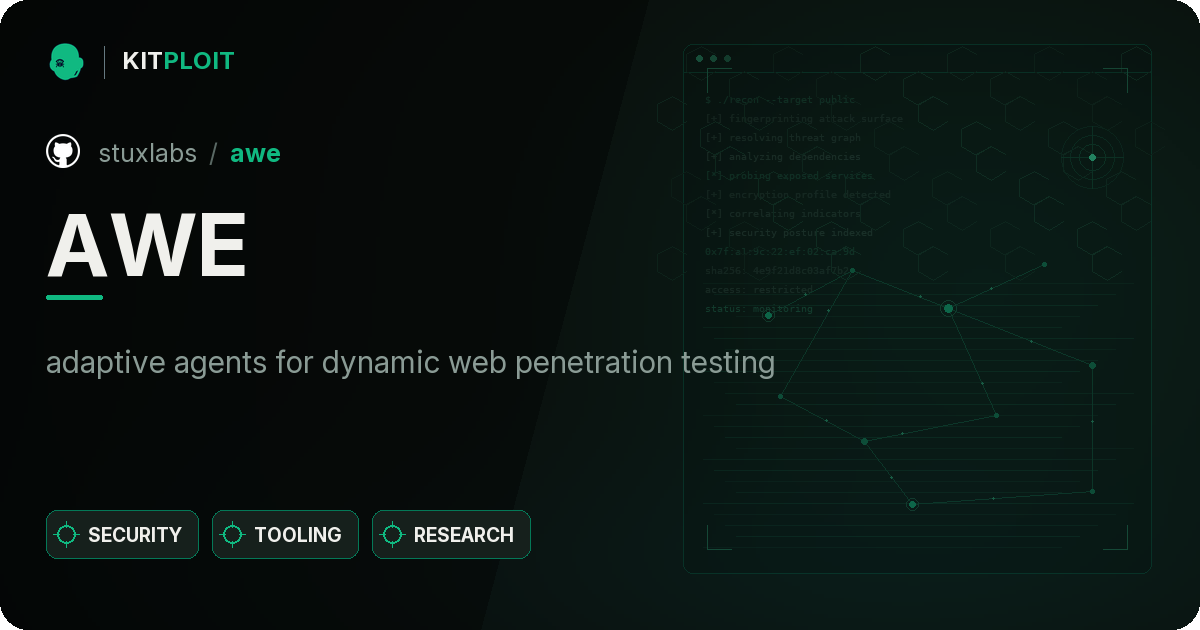This screenshot has width=1200, height=630.
Task: Click the 'probing exposed services' terminal line
Action: coord(790,176)
